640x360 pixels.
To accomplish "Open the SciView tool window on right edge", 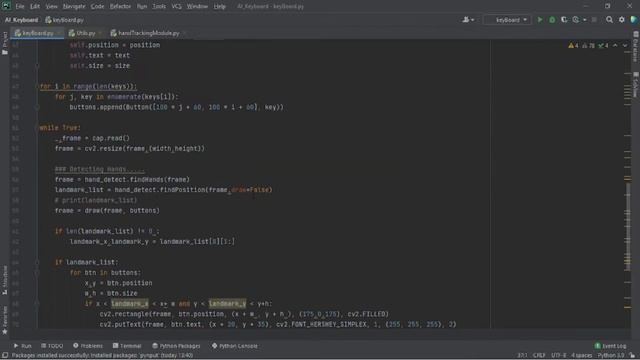I will pyautogui.click(x=636, y=85).
